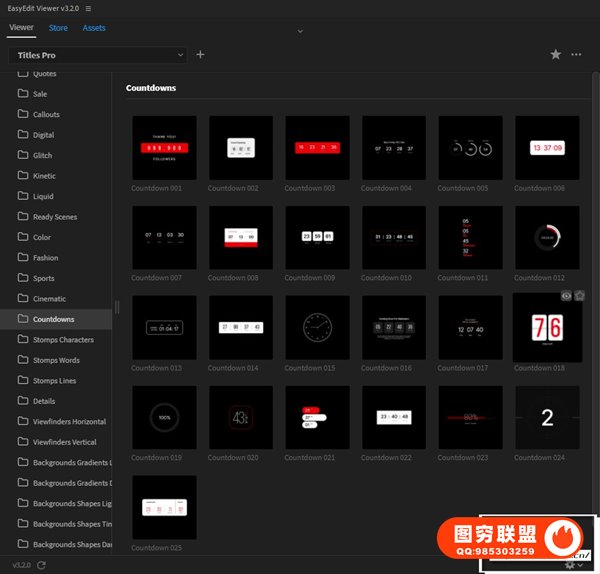This screenshot has height=574, width=600.
Task: Click the plus icon beside Titles Pro
Action: (200, 55)
